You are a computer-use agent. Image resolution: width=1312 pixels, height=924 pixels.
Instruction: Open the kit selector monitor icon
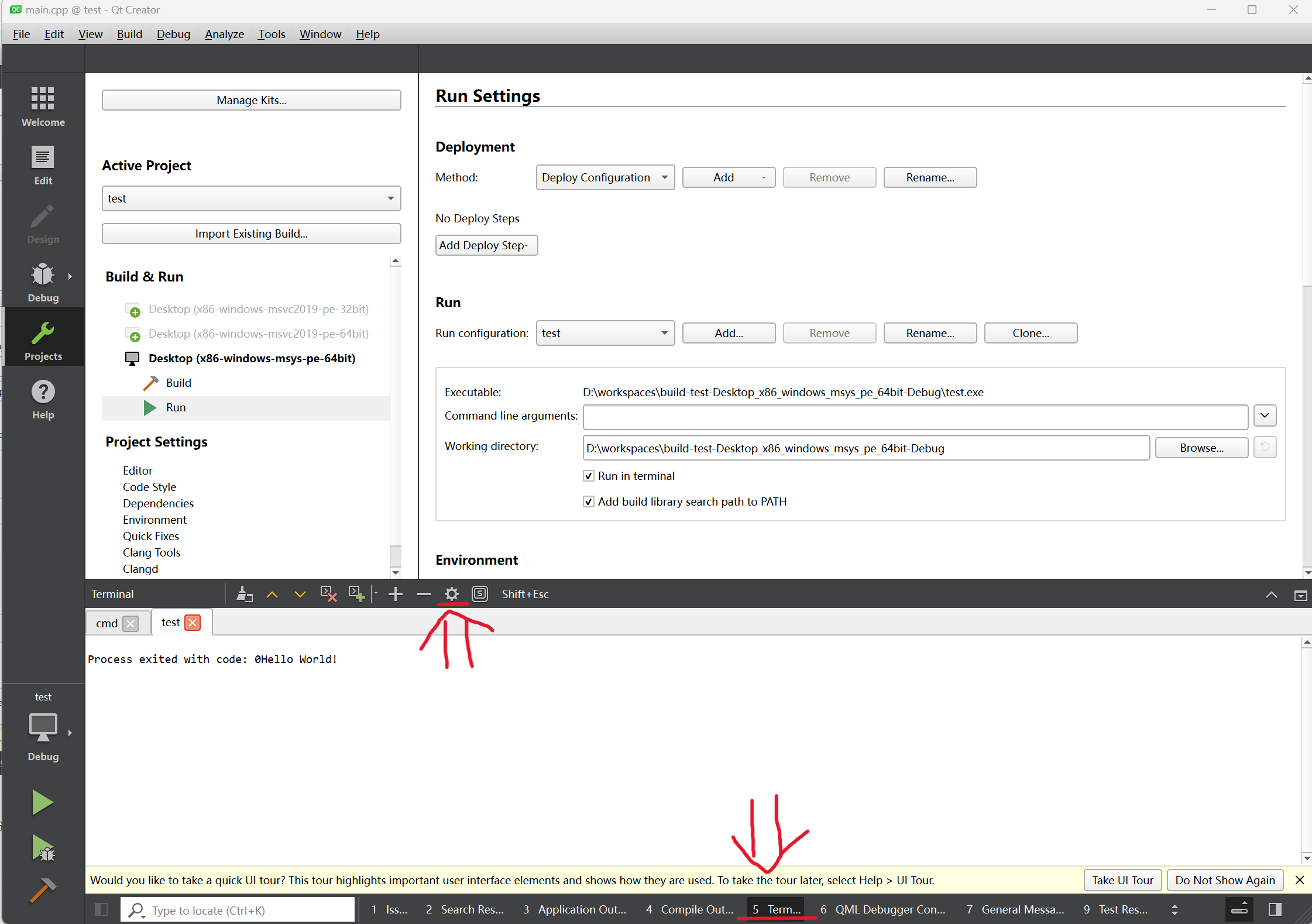tap(43, 727)
